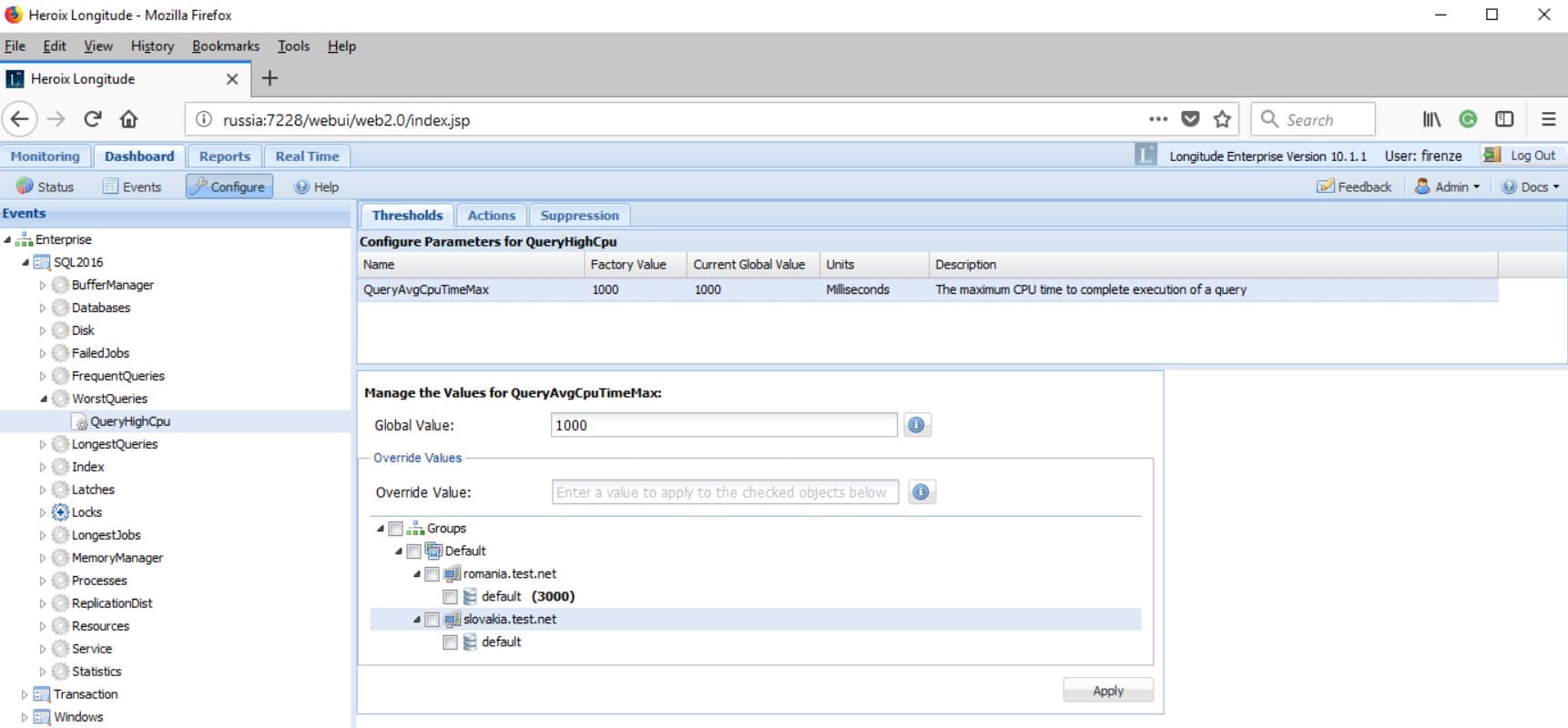The height and width of the screenshot is (728, 1568).
Task: Select the LongestQueries tree item
Action: point(115,444)
